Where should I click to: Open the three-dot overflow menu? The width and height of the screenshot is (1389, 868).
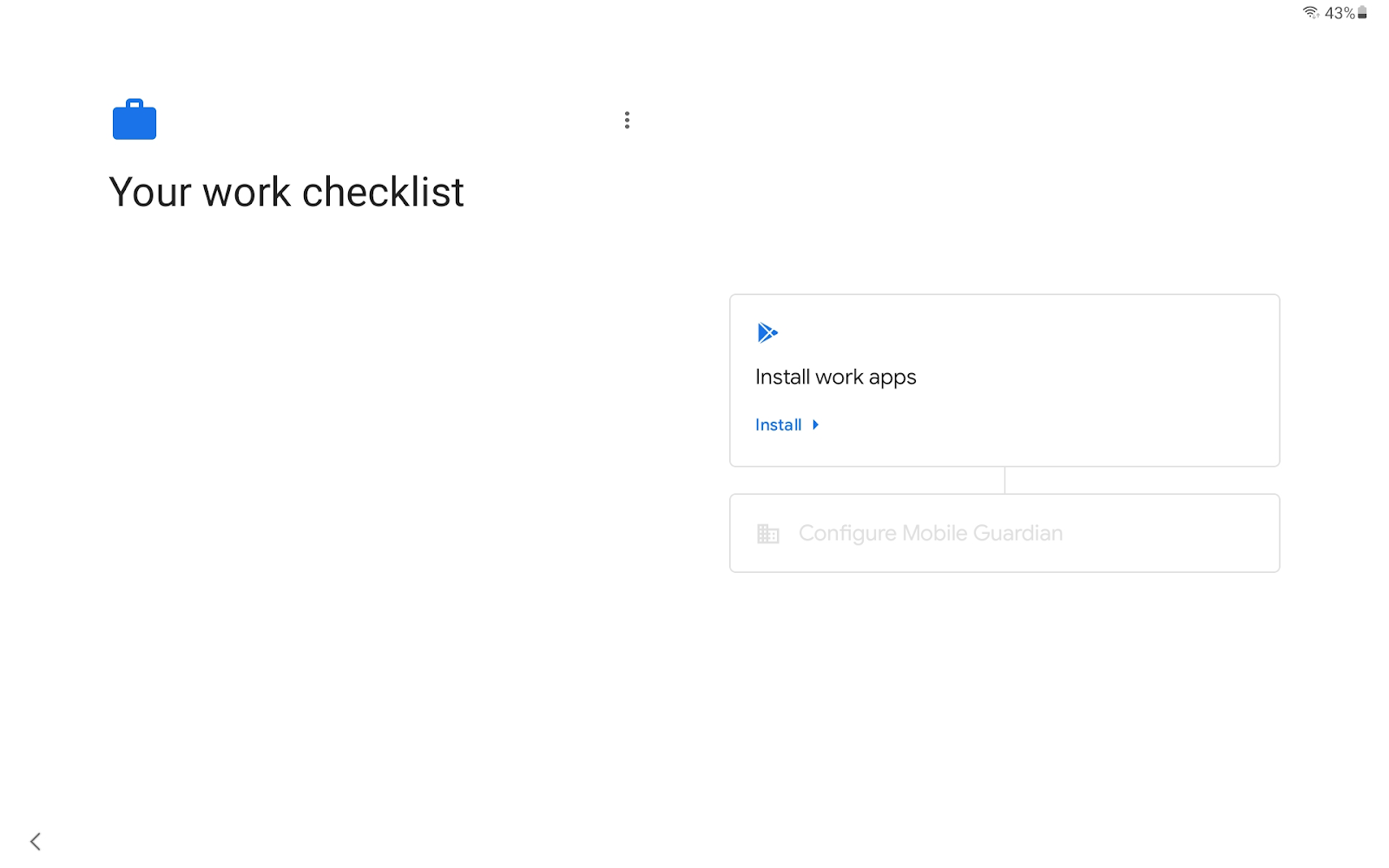[627, 121]
